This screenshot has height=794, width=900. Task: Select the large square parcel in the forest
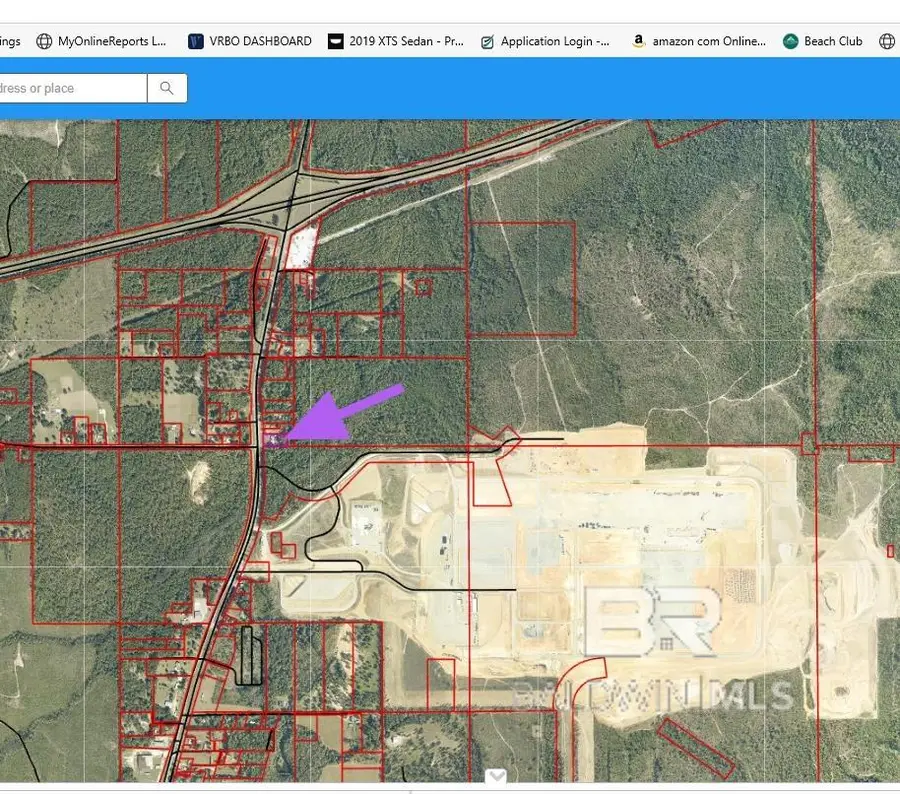[522, 278]
